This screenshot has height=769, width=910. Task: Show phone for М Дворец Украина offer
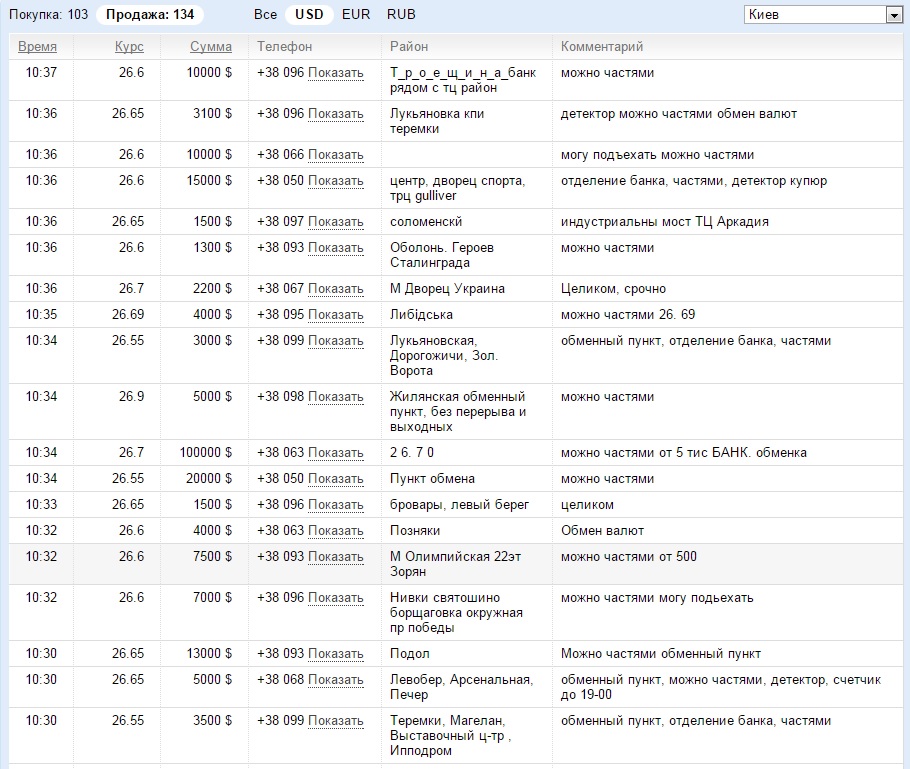click(x=336, y=289)
